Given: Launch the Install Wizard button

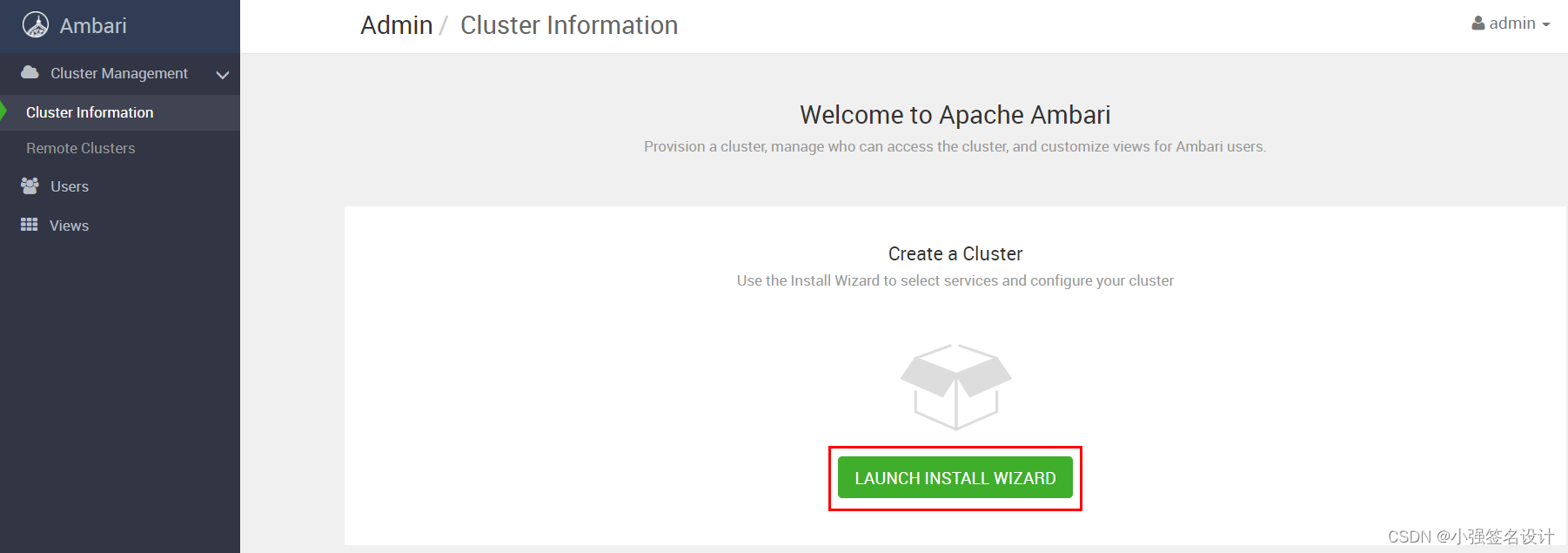Looking at the screenshot, I should pyautogui.click(x=955, y=478).
